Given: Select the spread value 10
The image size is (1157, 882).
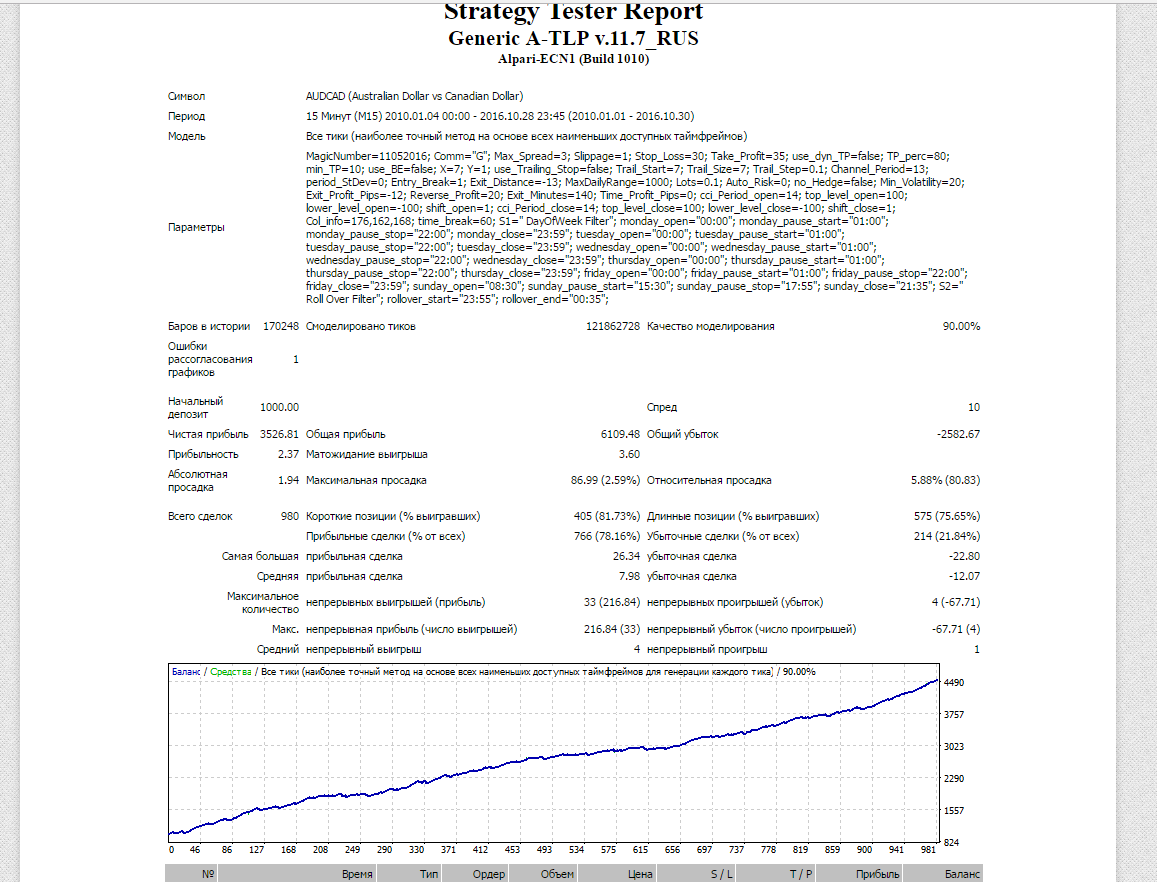Looking at the screenshot, I should pos(974,407).
